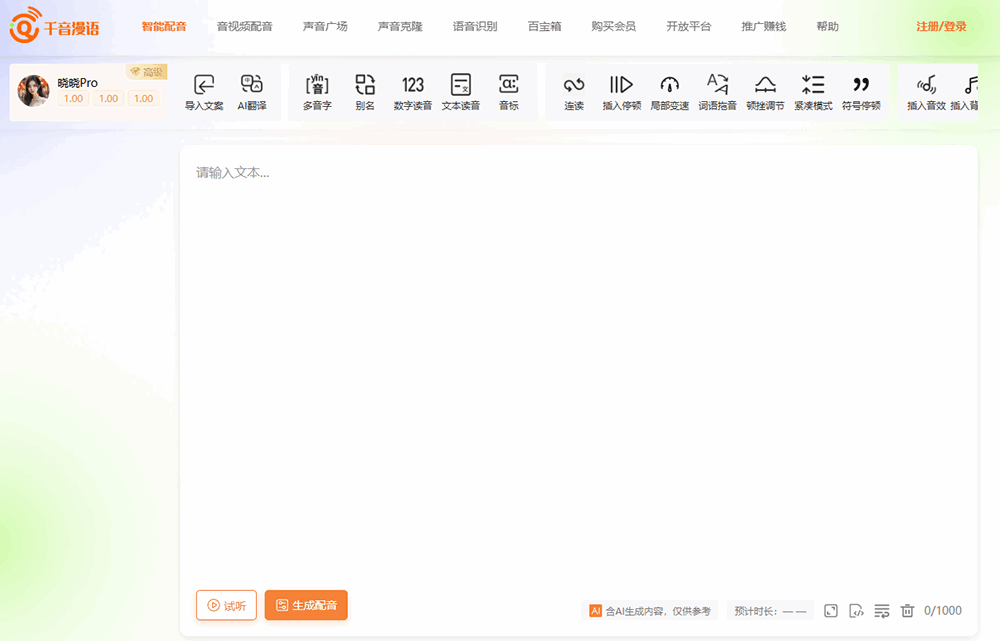Open the AI翻译 translation tool
This screenshot has height=641, width=1000.
[x=252, y=92]
